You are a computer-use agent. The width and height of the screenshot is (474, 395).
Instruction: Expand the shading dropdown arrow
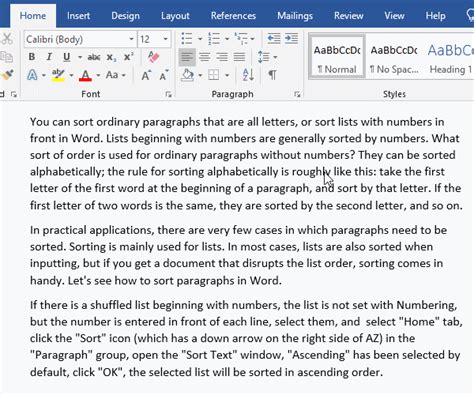point(200,75)
